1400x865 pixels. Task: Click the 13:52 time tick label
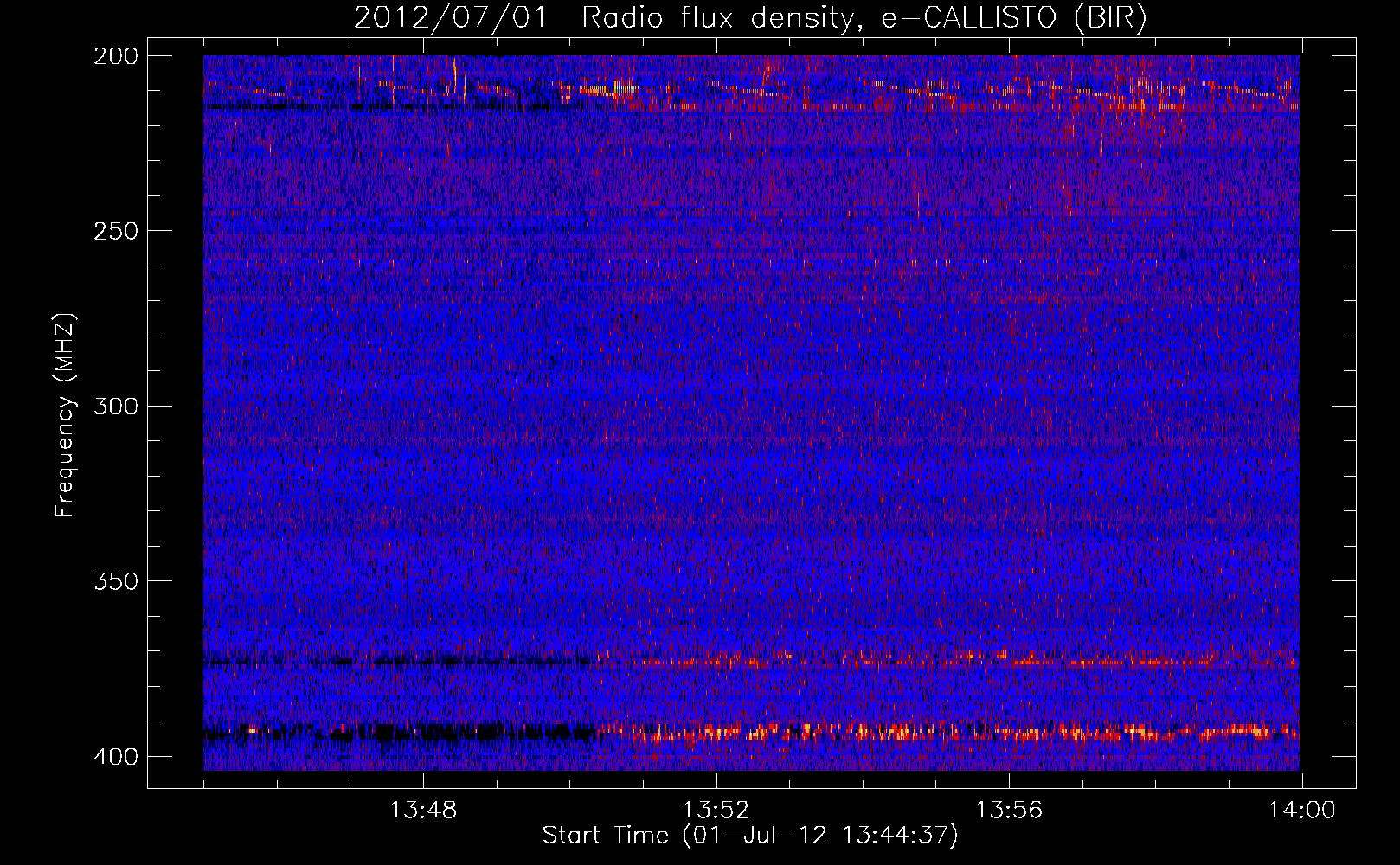click(x=716, y=811)
